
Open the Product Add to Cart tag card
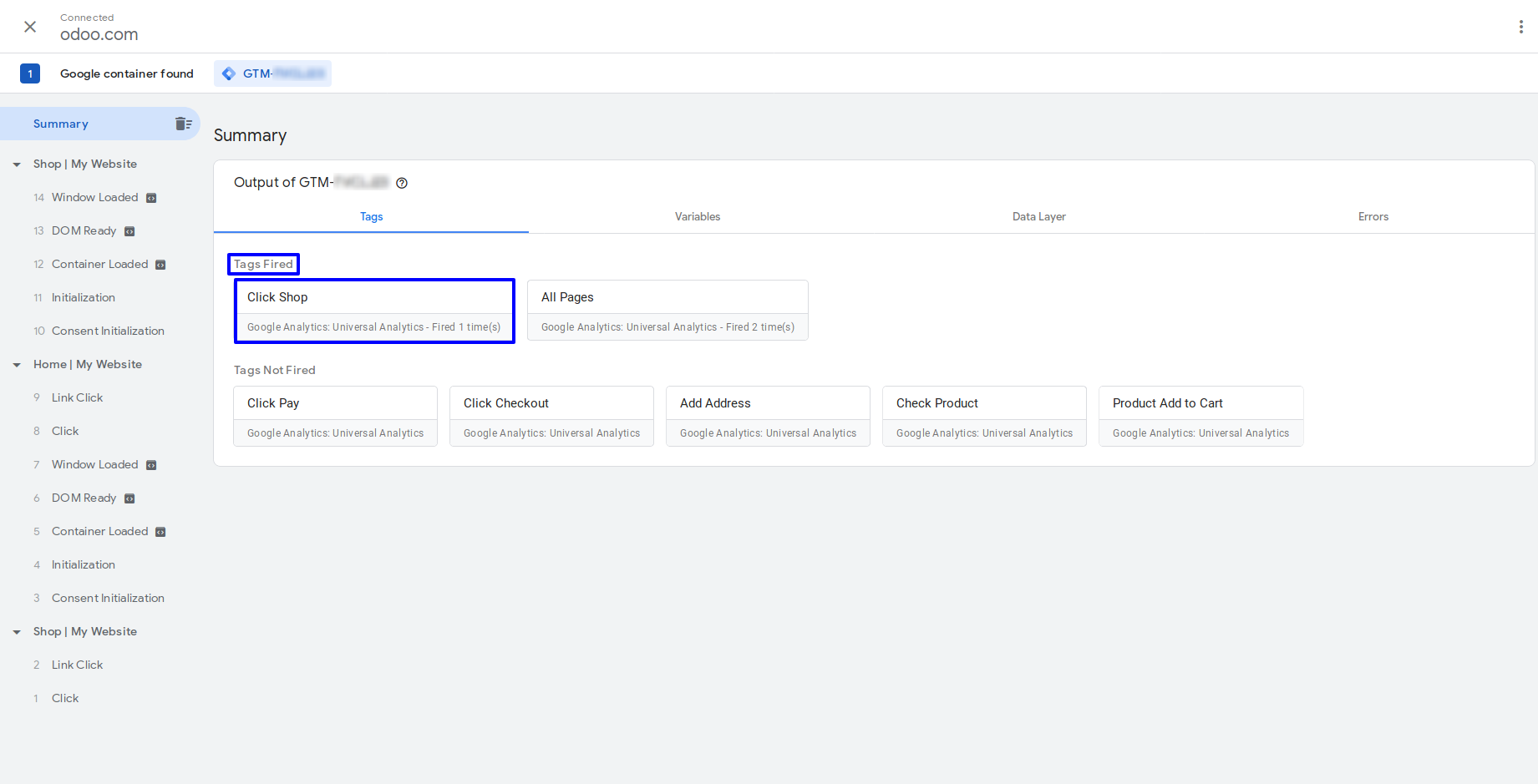[1200, 416]
